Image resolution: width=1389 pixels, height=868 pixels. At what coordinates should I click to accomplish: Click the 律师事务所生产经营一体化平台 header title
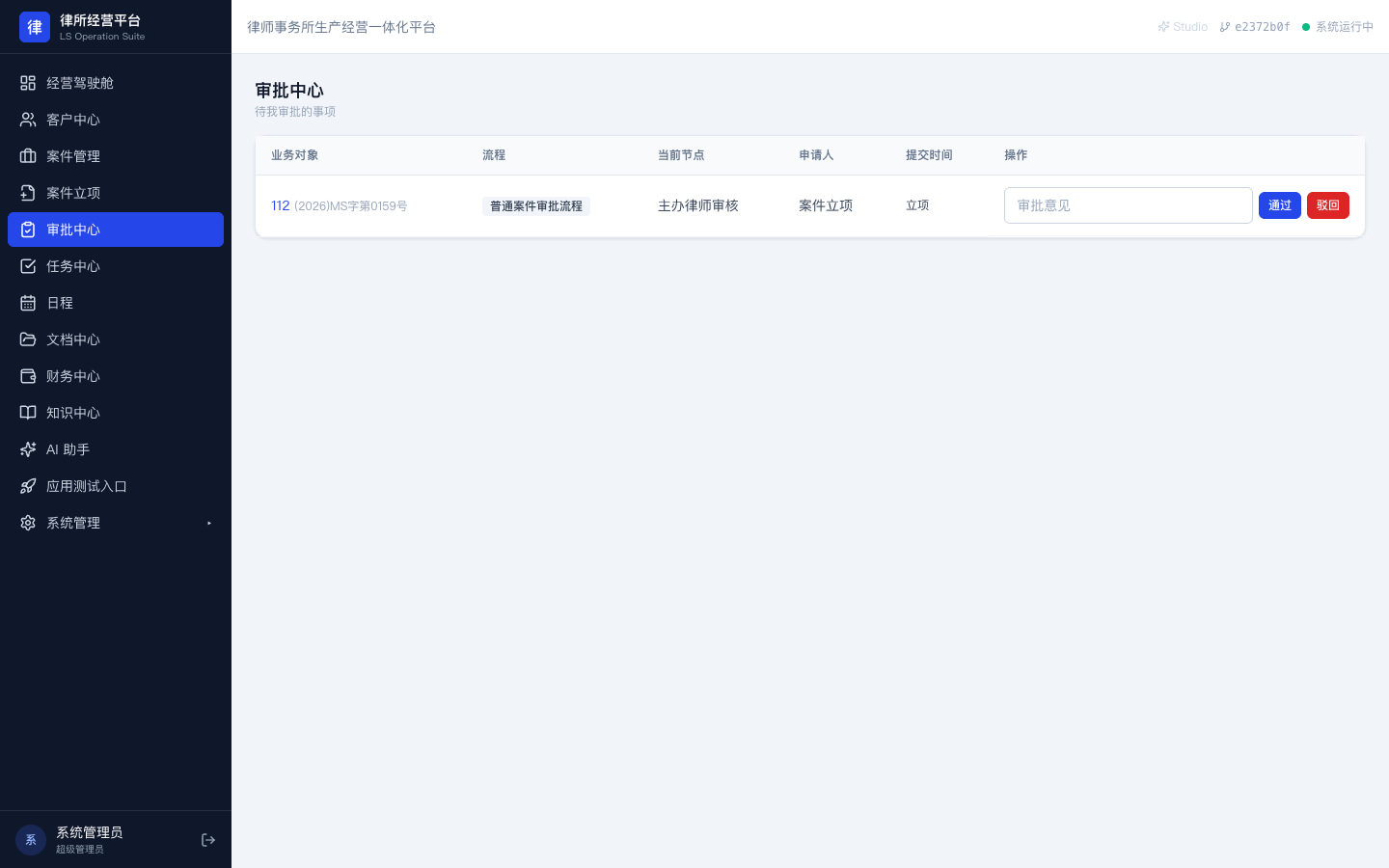[341, 27]
